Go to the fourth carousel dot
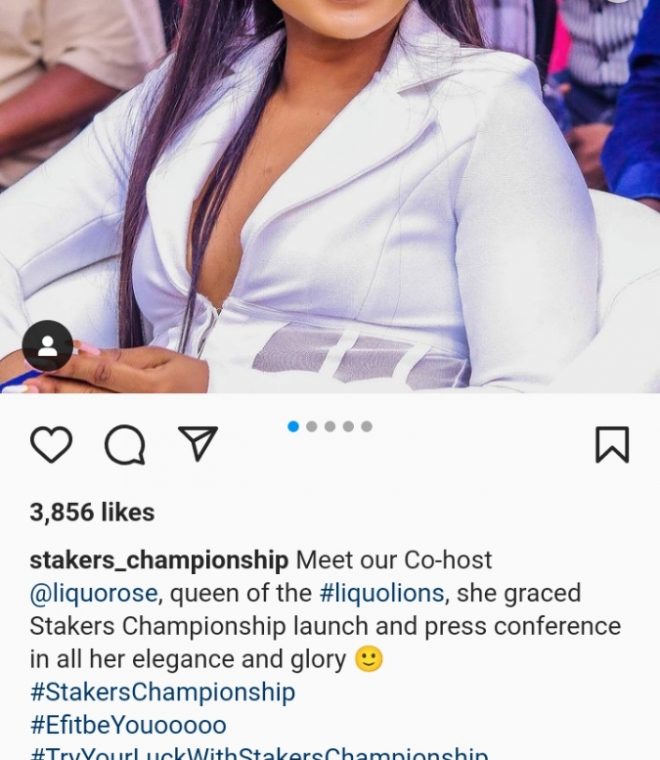This screenshot has width=660, height=760. point(348,427)
